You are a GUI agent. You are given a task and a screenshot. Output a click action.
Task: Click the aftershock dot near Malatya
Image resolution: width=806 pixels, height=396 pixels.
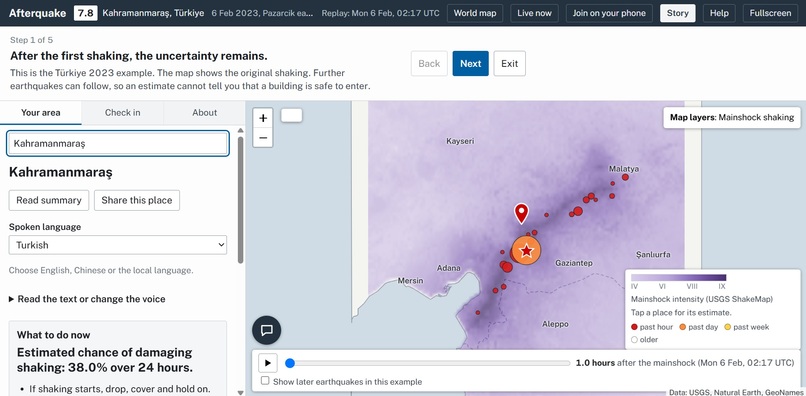625,177
